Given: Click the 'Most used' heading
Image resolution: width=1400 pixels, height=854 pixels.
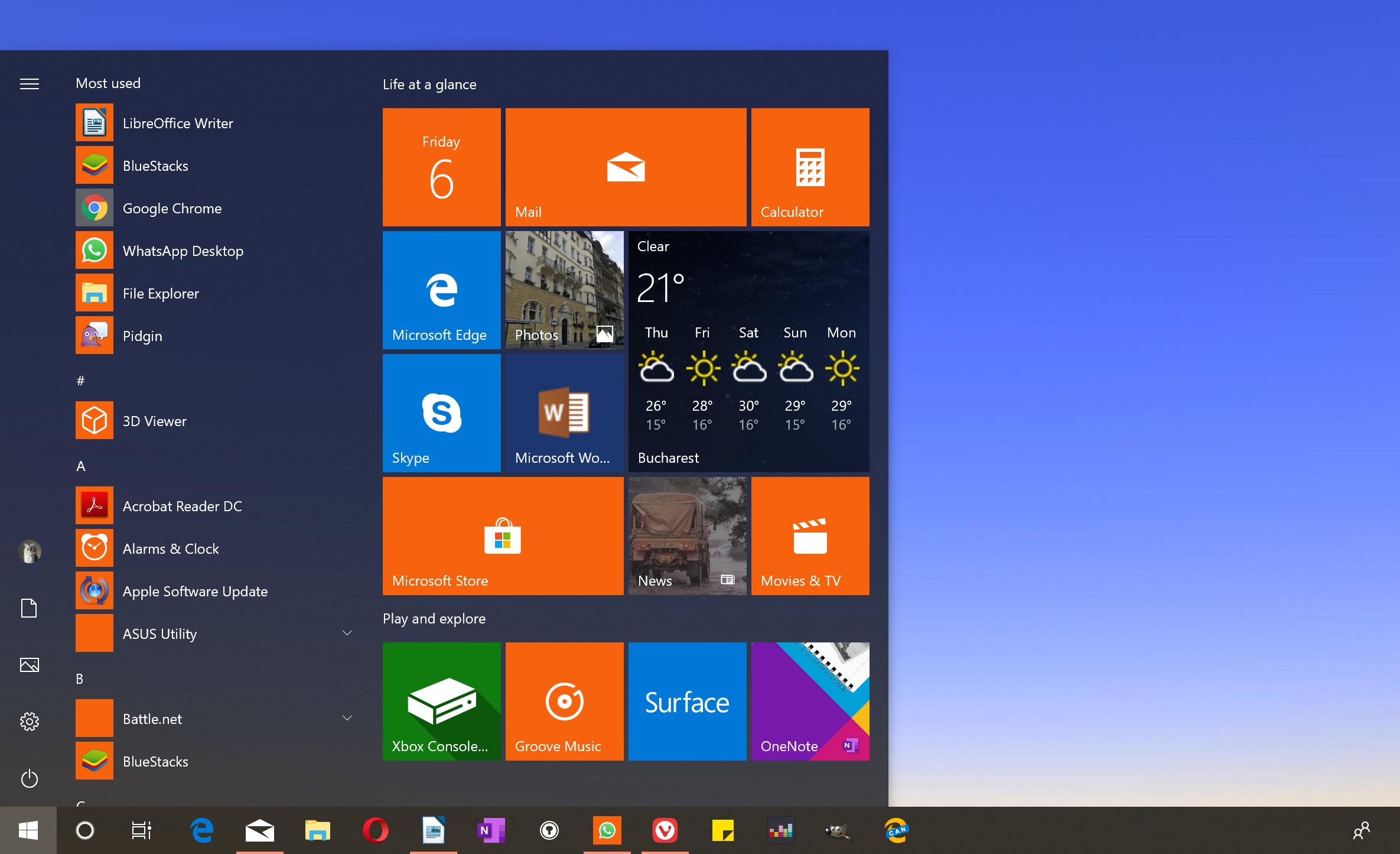Looking at the screenshot, I should coord(108,83).
